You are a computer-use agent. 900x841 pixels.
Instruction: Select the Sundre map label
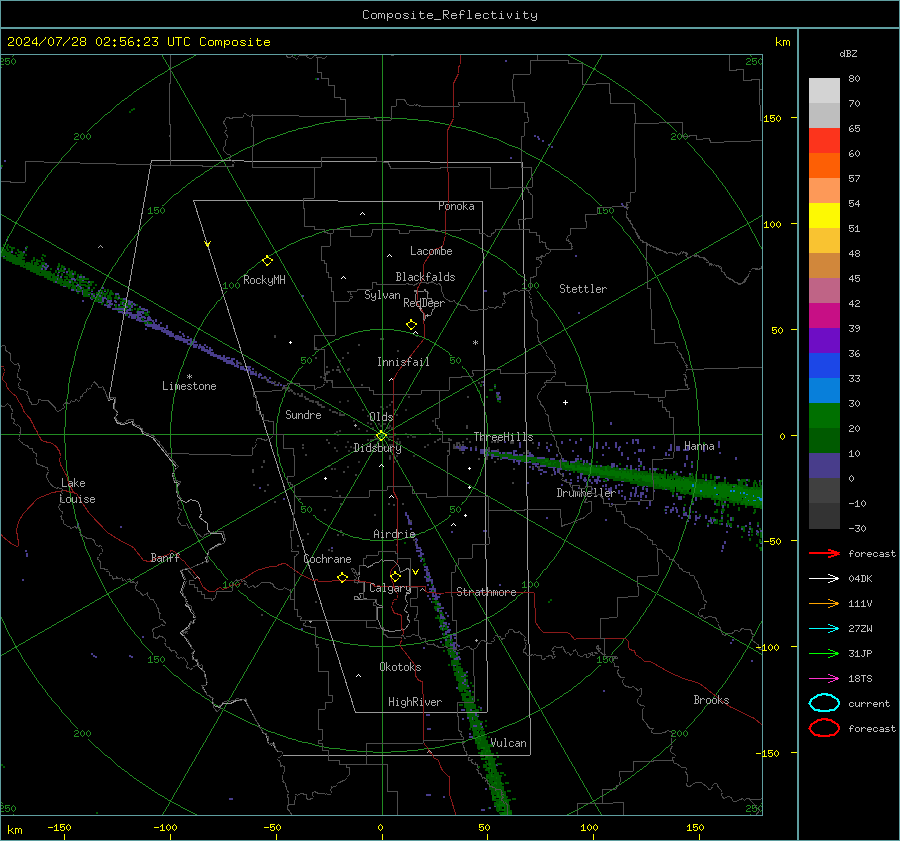pyautogui.click(x=303, y=415)
